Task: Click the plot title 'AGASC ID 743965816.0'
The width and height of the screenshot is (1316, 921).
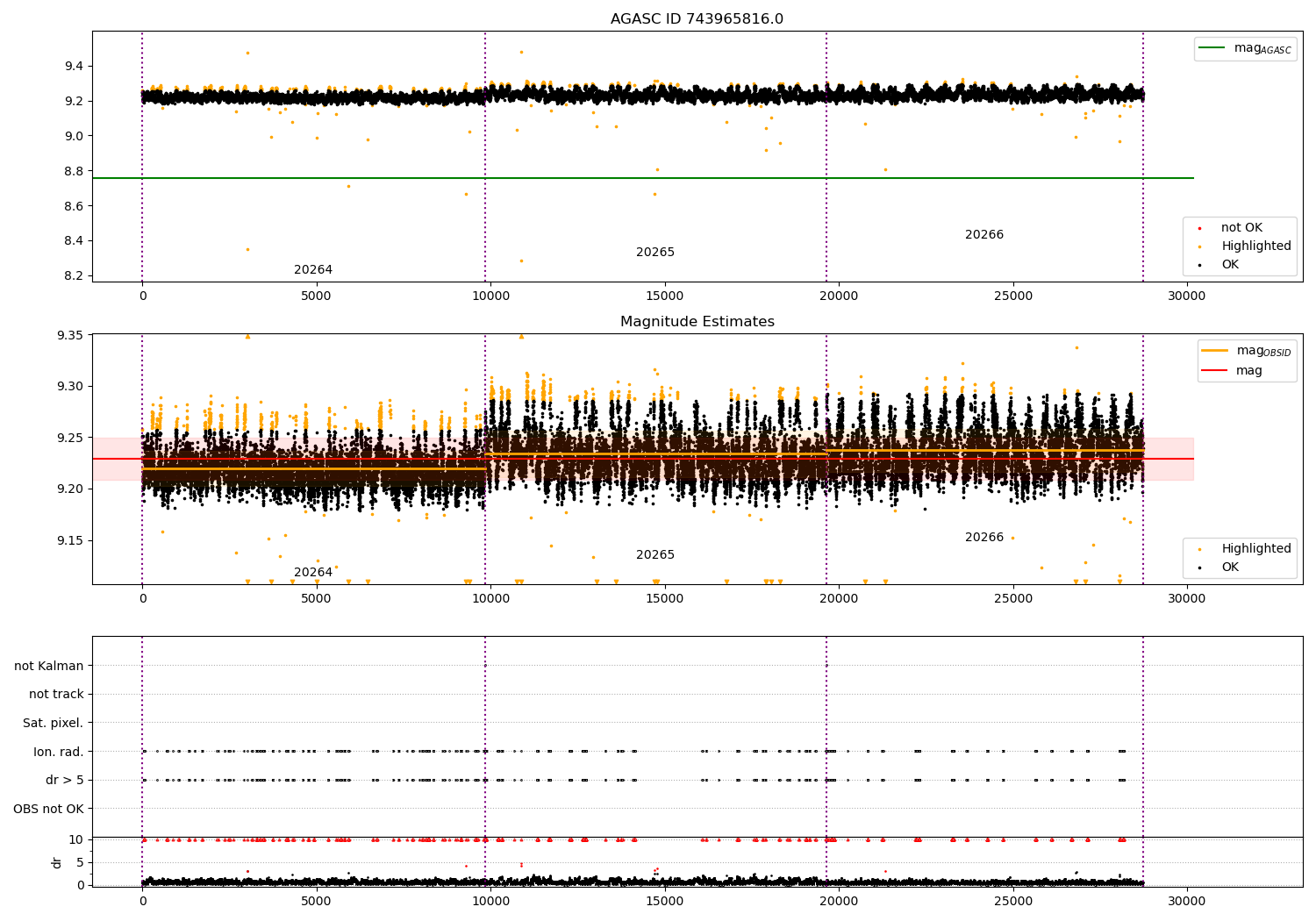Action: pyautogui.click(x=697, y=19)
